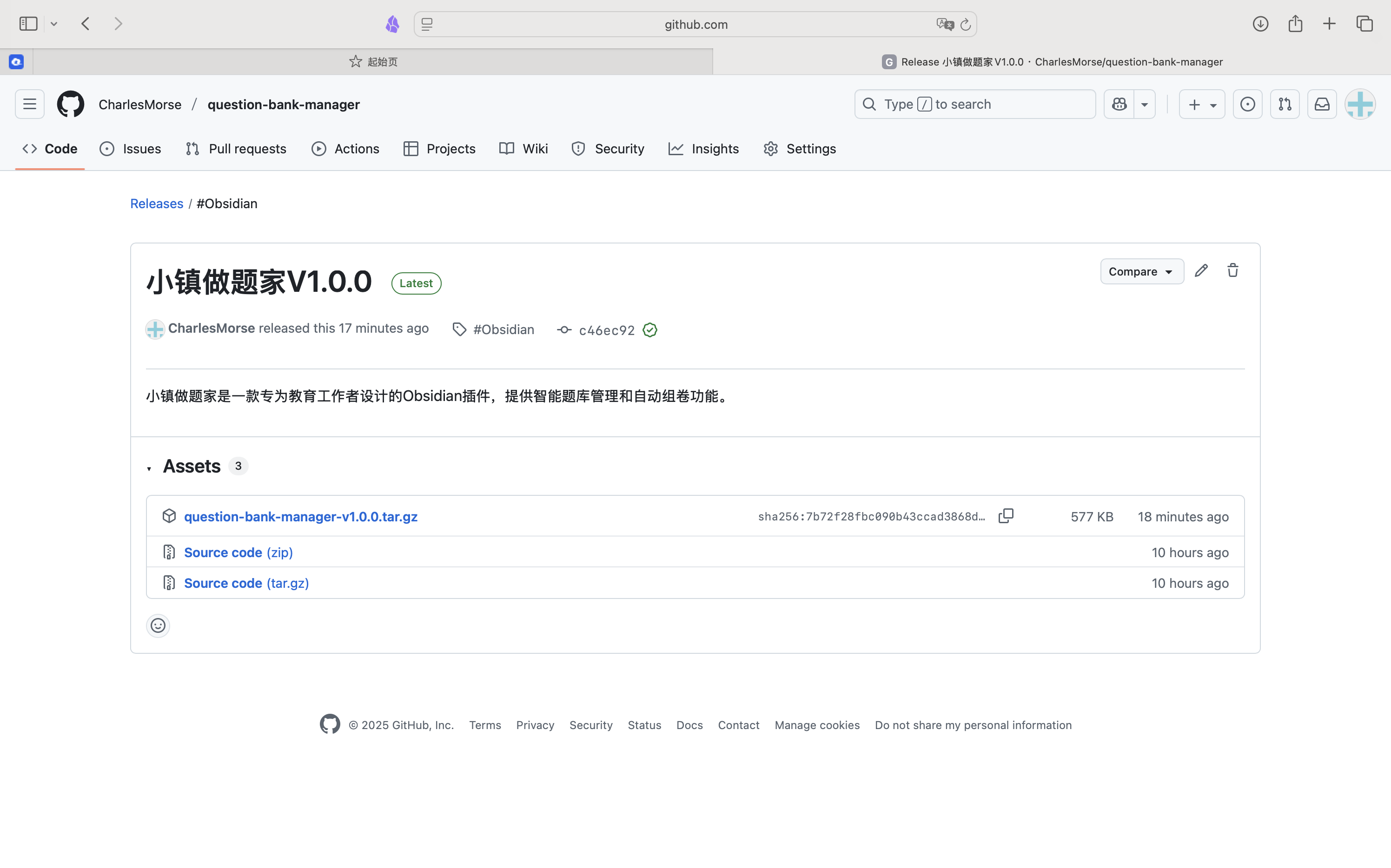The image size is (1391, 868).
Task: Click the page reload icon
Action: click(966, 25)
